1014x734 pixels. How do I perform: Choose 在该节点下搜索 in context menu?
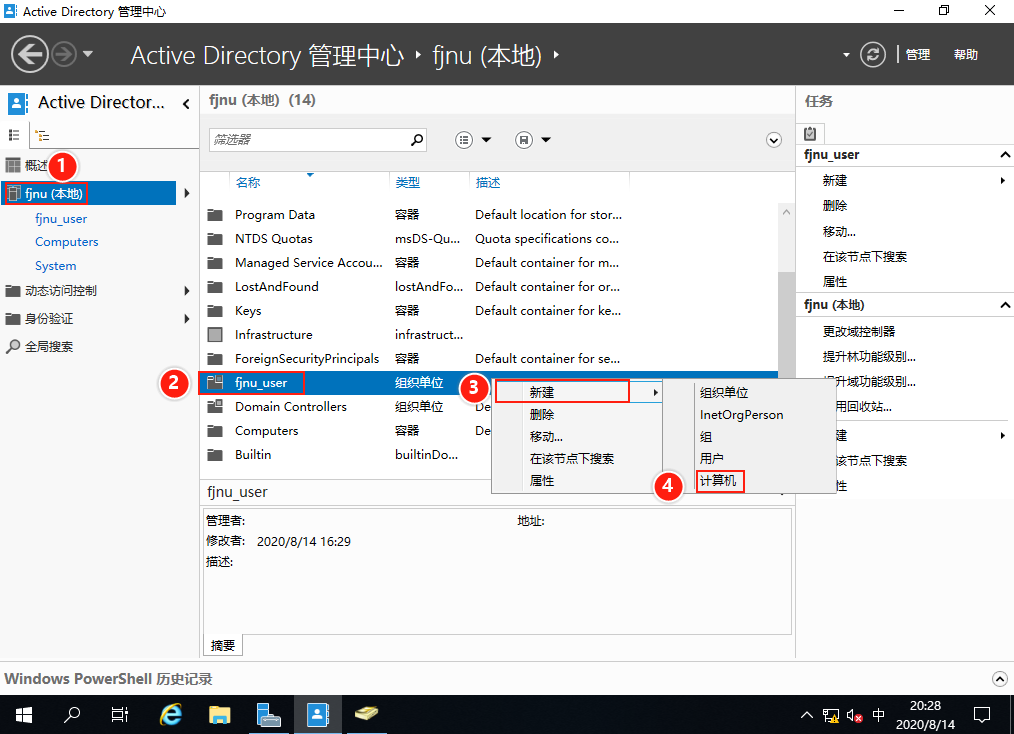577,459
